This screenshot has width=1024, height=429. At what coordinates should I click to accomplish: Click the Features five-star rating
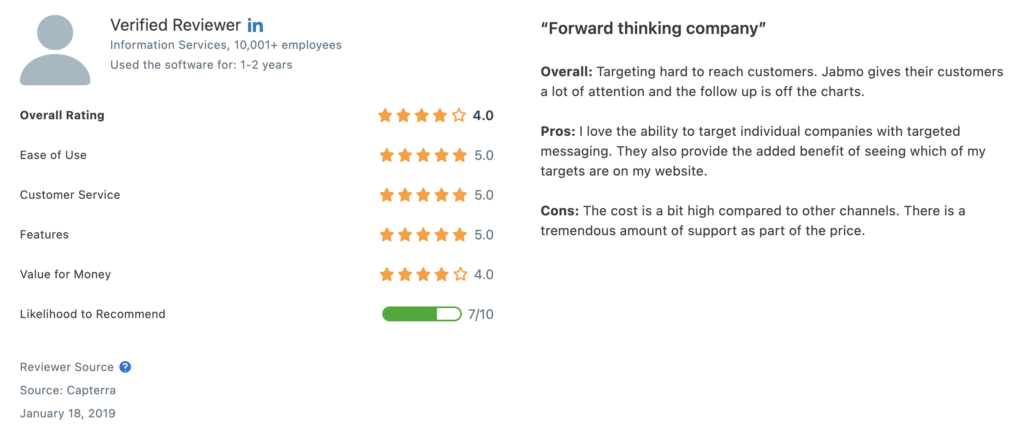point(423,234)
